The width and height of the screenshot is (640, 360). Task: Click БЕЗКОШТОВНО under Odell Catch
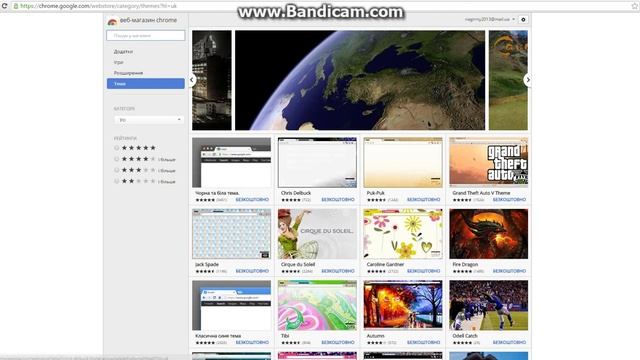(509, 342)
